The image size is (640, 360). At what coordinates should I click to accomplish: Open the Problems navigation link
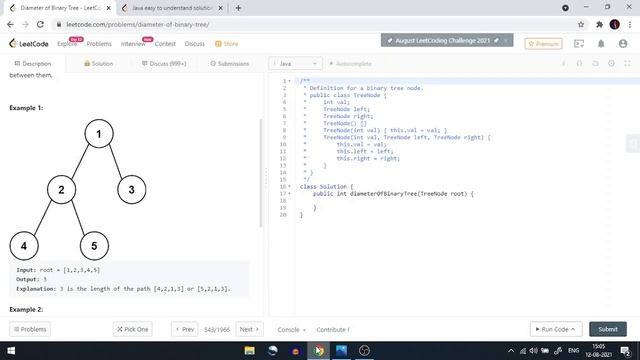(x=99, y=44)
